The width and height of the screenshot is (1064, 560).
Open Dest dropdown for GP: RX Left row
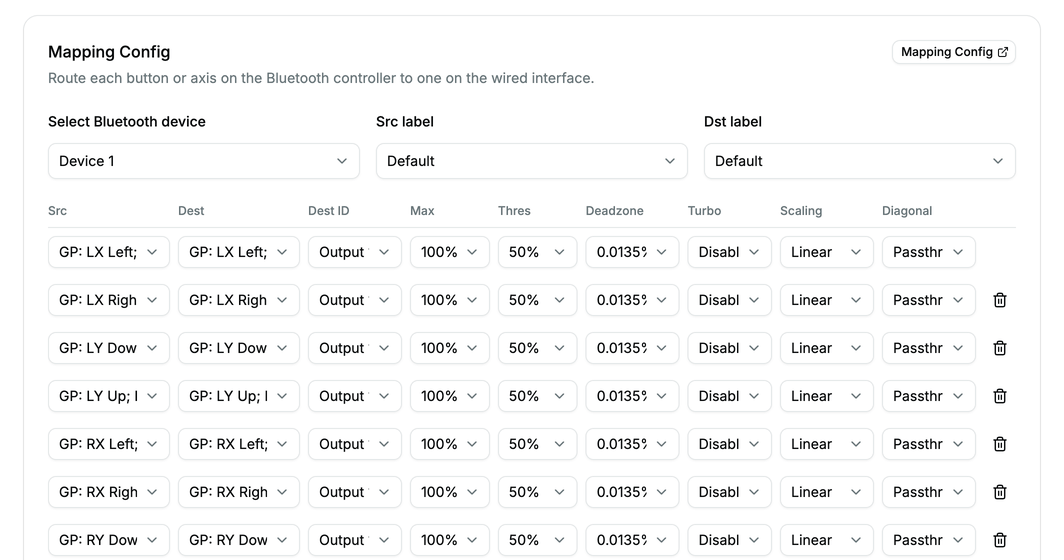pos(239,444)
